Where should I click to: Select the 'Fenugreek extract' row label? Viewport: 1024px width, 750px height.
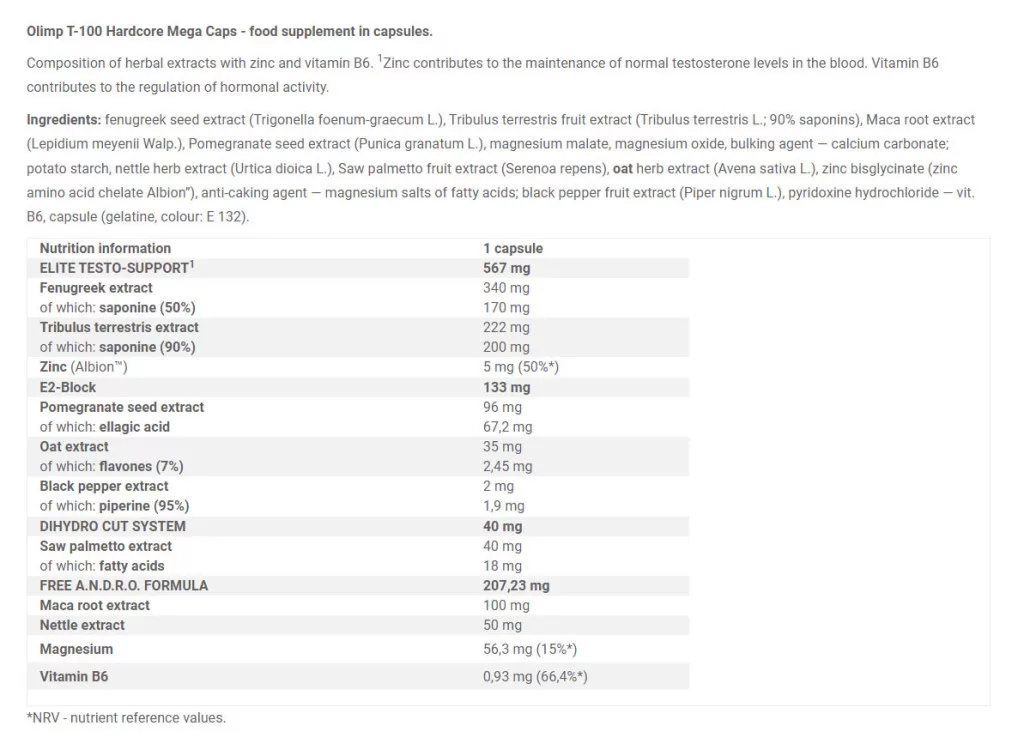96,288
